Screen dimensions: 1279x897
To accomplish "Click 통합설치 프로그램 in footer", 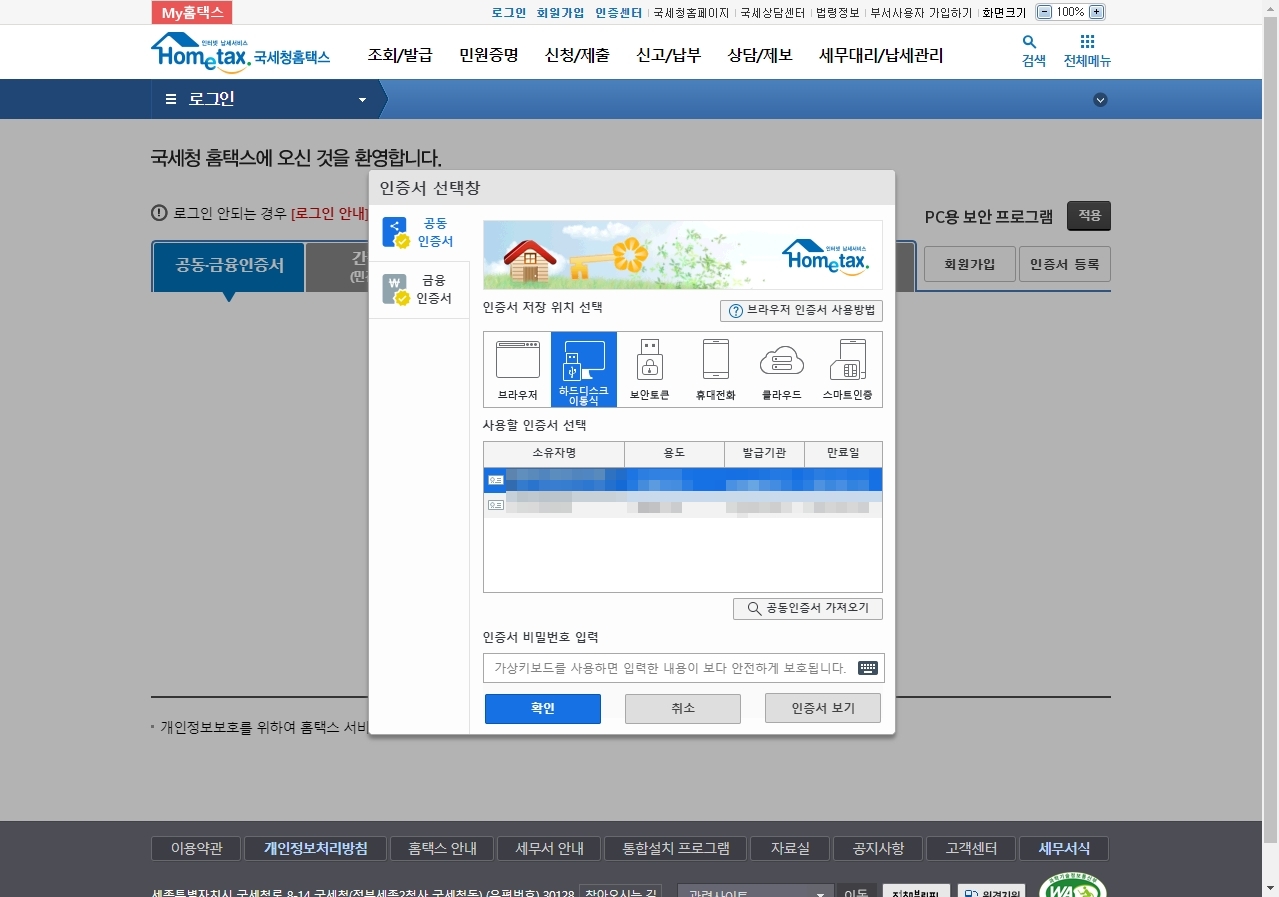I will [676, 849].
